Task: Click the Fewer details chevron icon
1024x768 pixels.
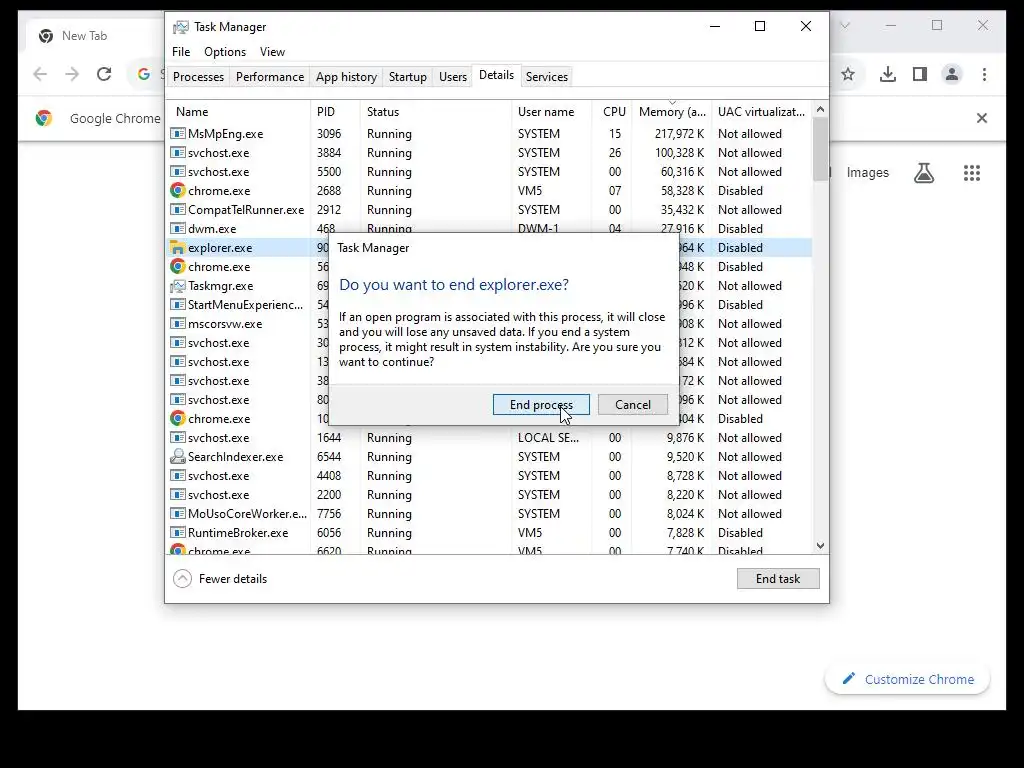Action: (x=182, y=579)
